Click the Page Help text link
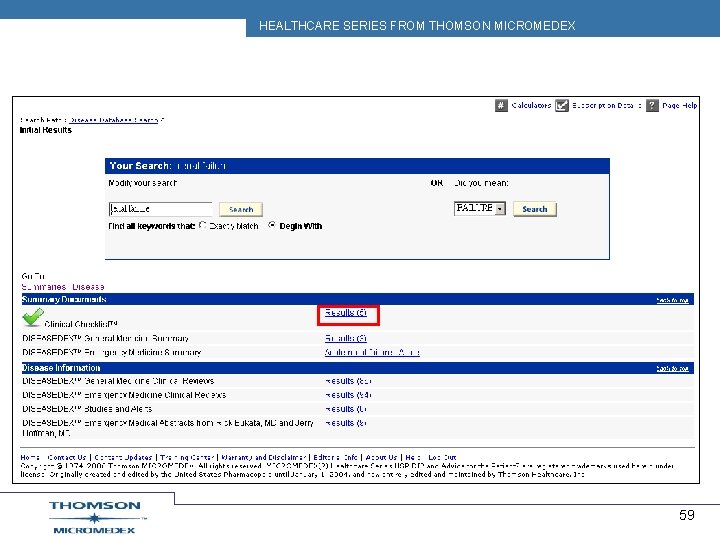 click(680, 106)
